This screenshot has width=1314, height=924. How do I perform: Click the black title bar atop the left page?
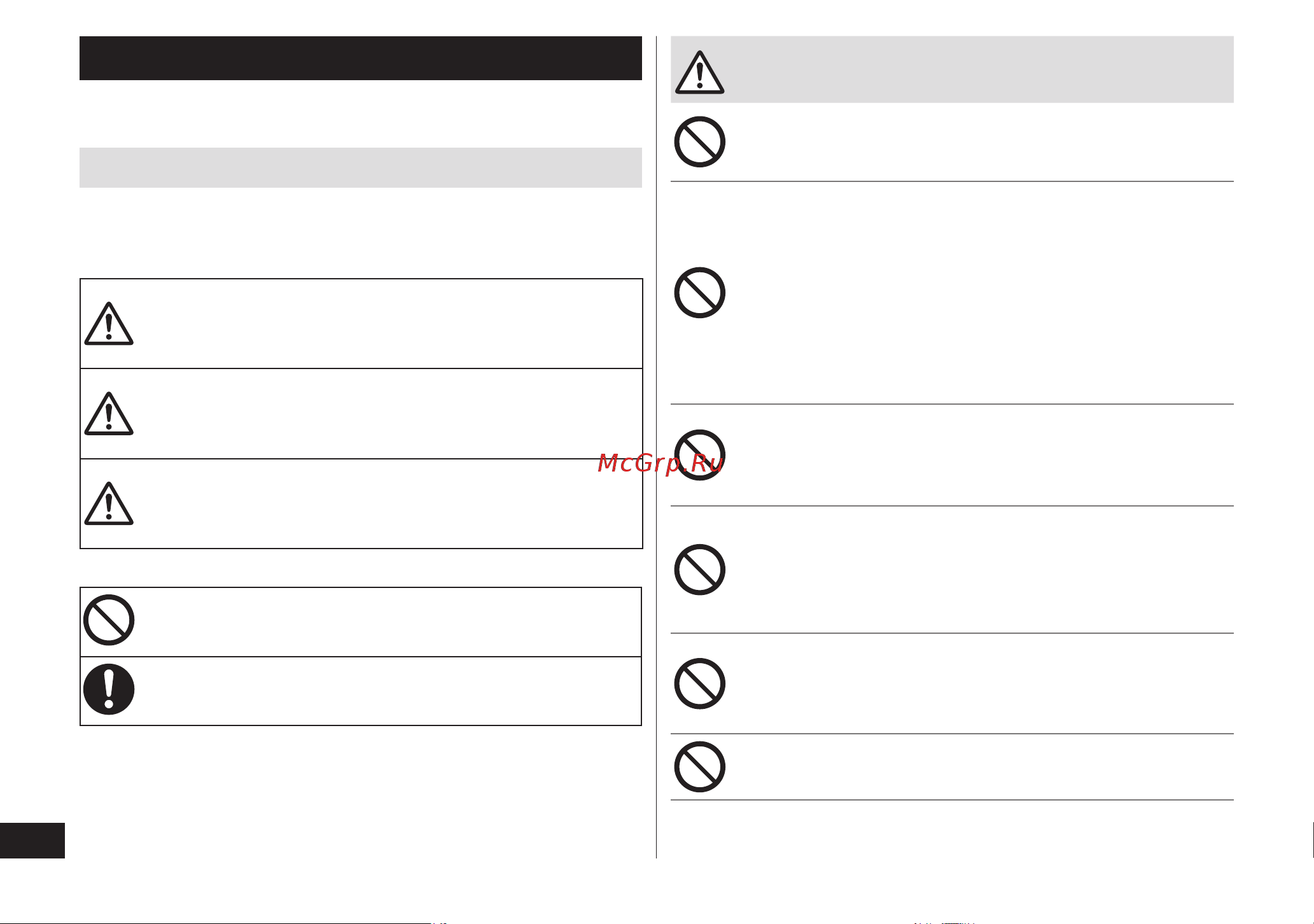pos(361,58)
